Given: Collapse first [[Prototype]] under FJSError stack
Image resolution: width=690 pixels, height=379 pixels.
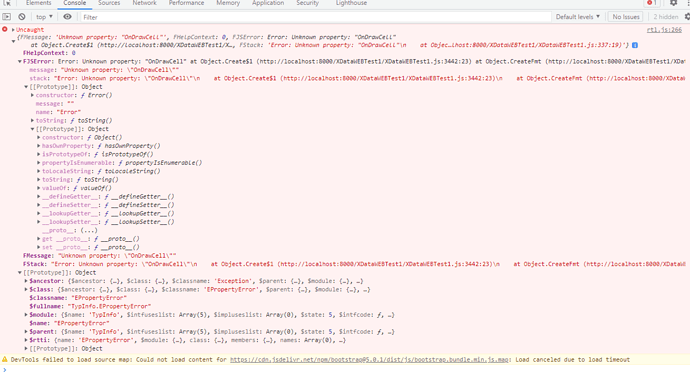Looking at the screenshot, I should (26, 87).
